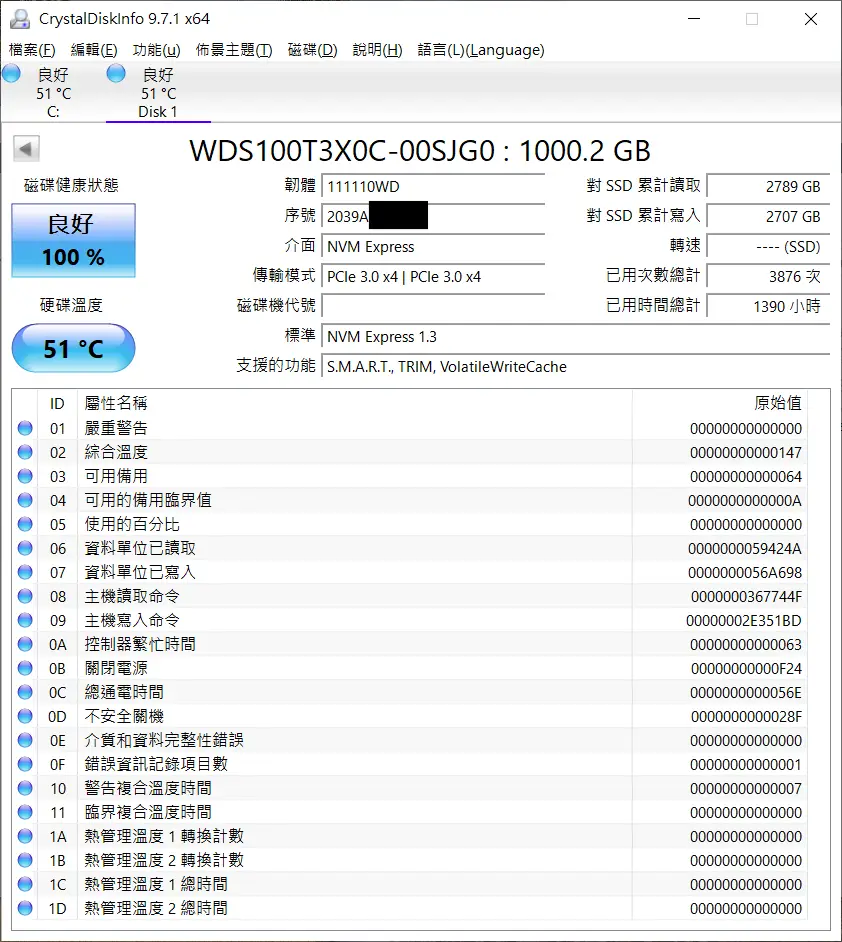
Task: Click status icon for attribute 0F 錯誤資訊記錄項目數
Action: click(x=25, y=764)
